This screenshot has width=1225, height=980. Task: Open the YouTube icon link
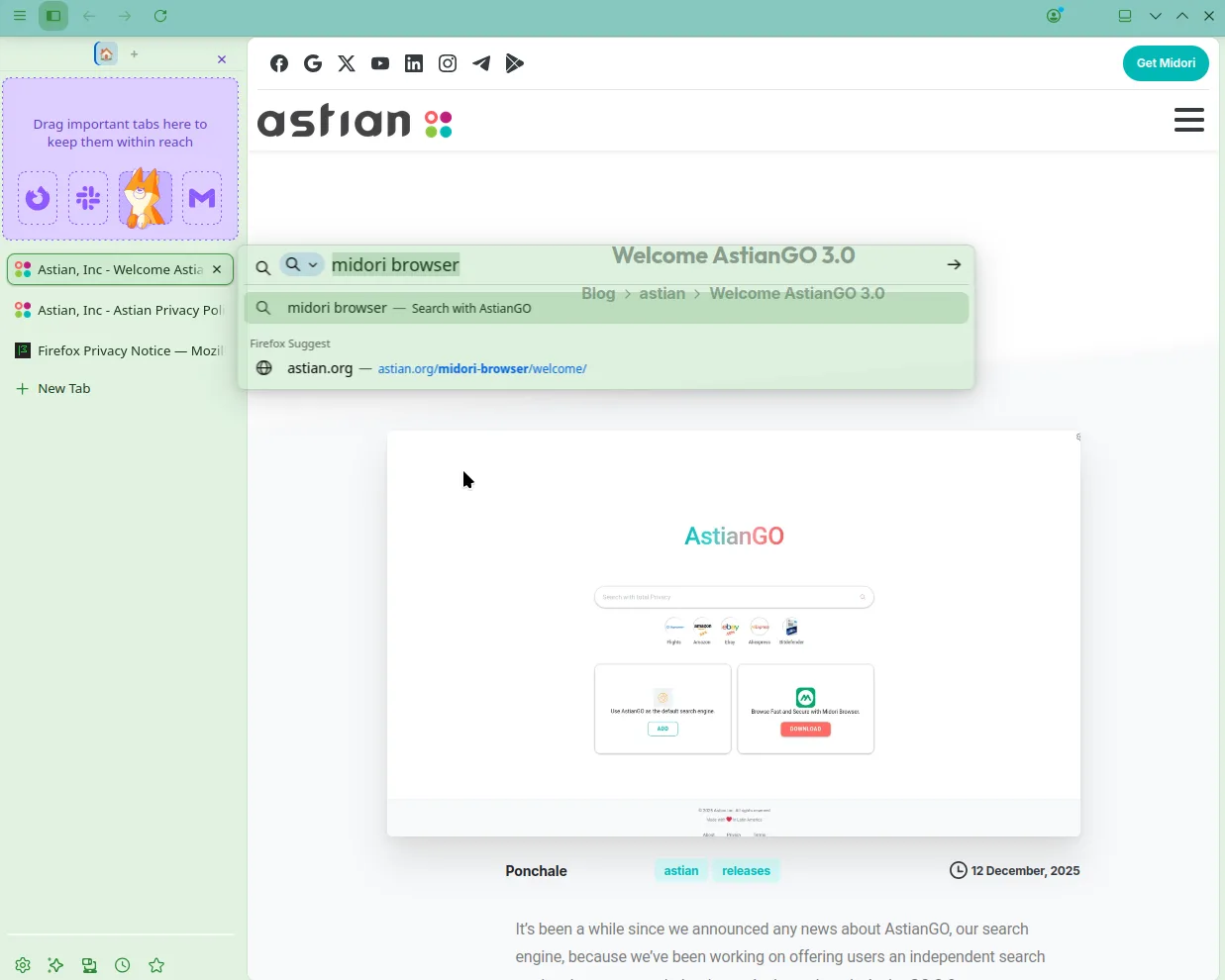coord(381,64)
